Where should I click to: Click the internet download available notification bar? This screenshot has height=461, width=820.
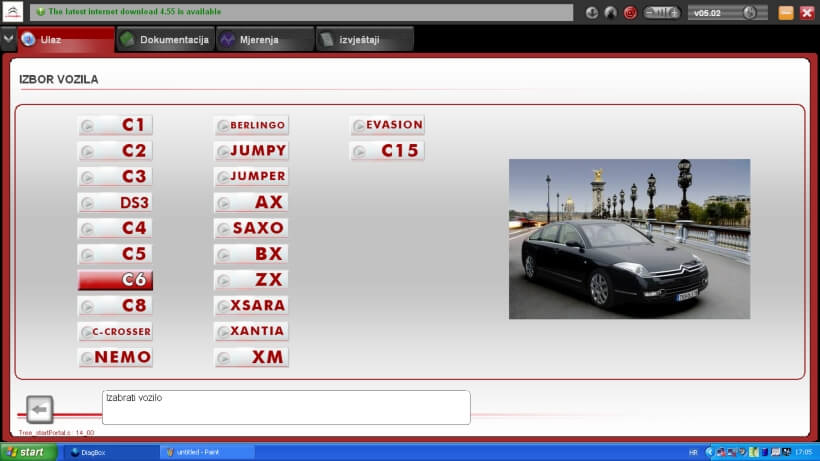pos(302,12)
